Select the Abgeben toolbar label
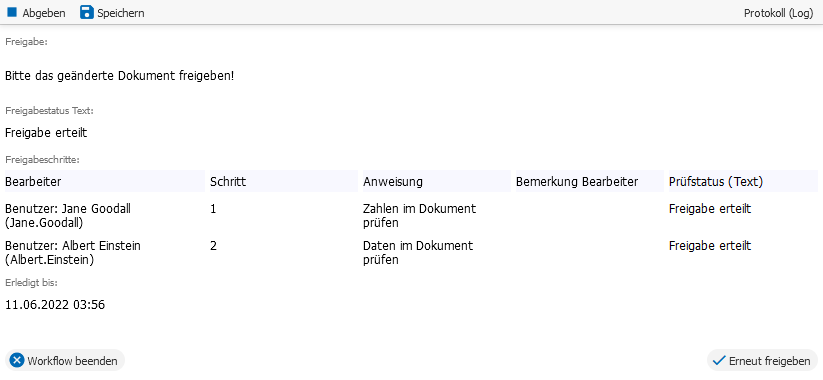 tap(44, 13)
